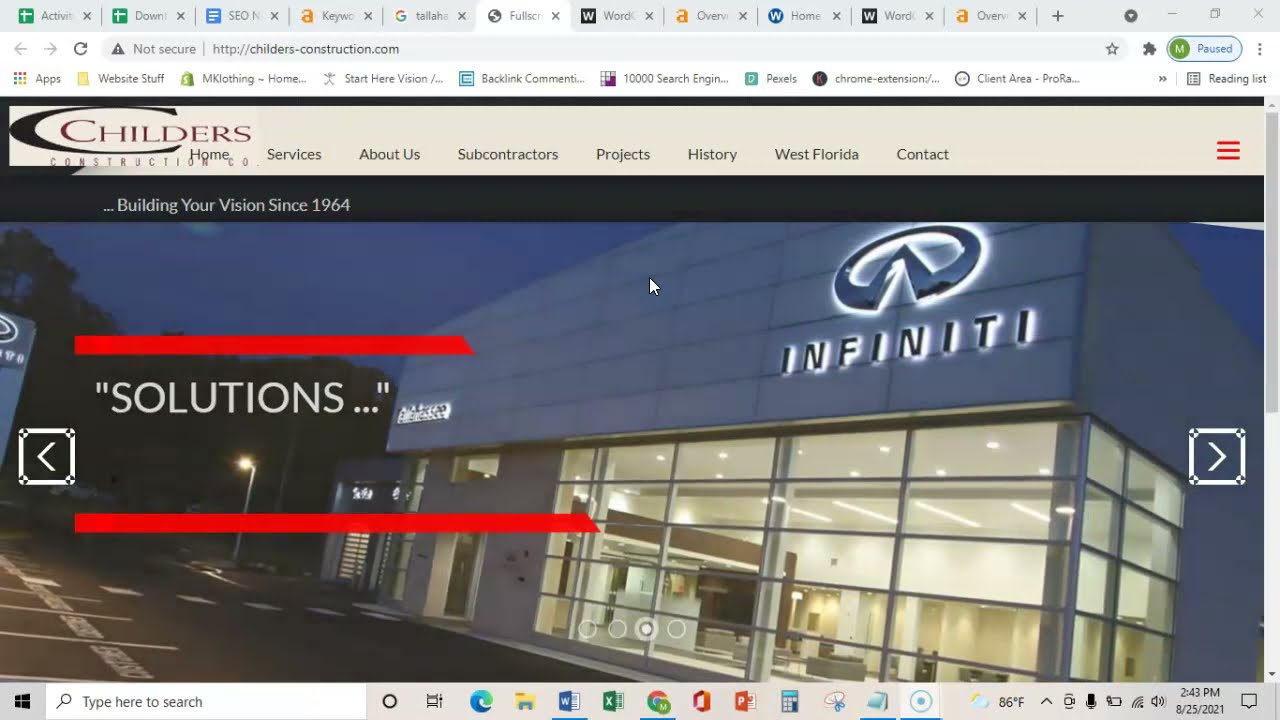Viewport: 1280px width, 720px height.
Task: Open the History nav menu item
Action: tap(712, 154)
